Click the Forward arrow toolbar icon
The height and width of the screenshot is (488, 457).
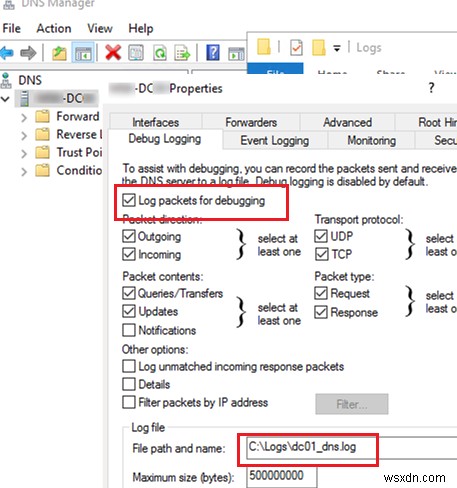[28, 53]
